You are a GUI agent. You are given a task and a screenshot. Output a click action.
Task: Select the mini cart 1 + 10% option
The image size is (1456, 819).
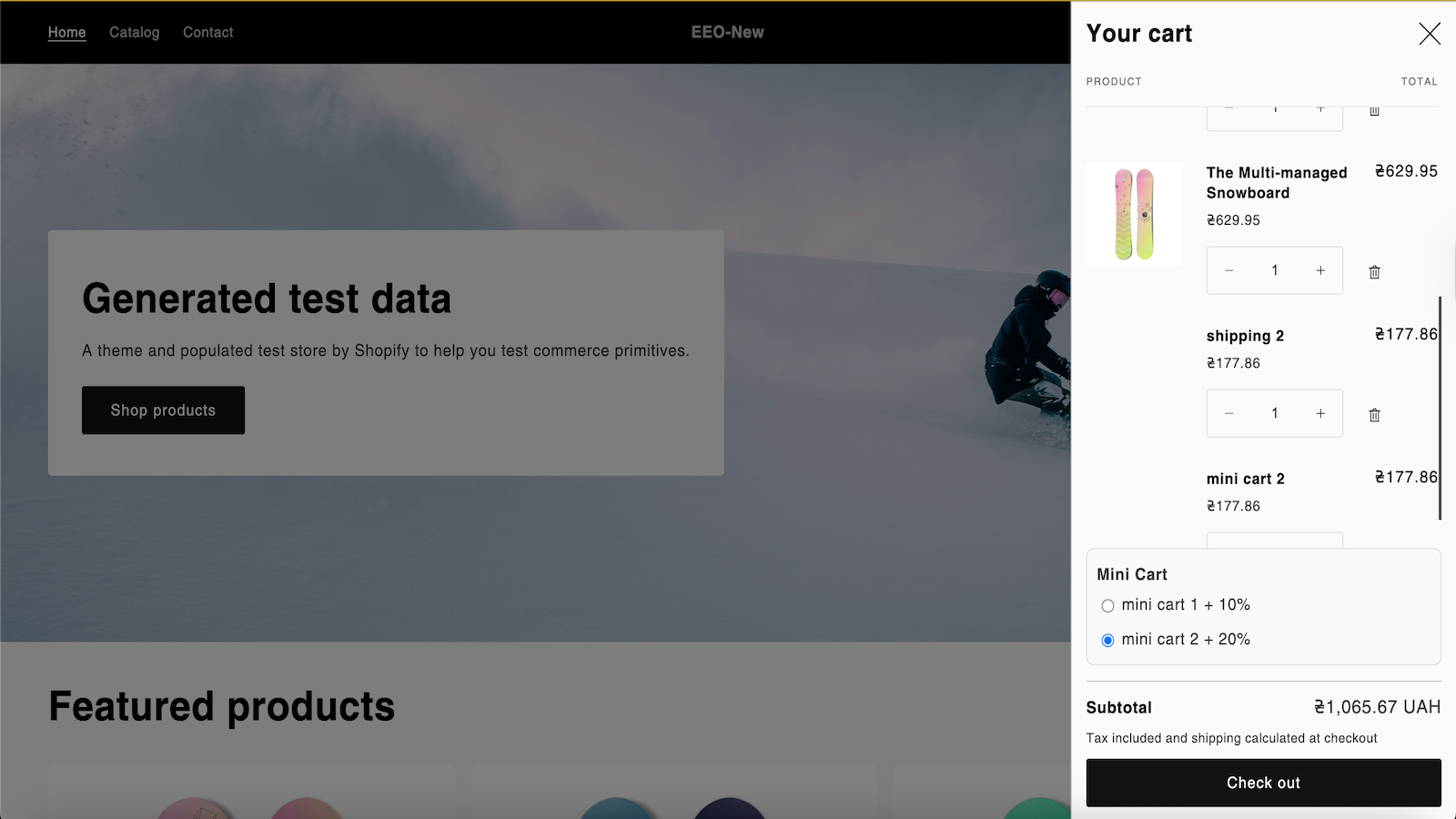1107,606
